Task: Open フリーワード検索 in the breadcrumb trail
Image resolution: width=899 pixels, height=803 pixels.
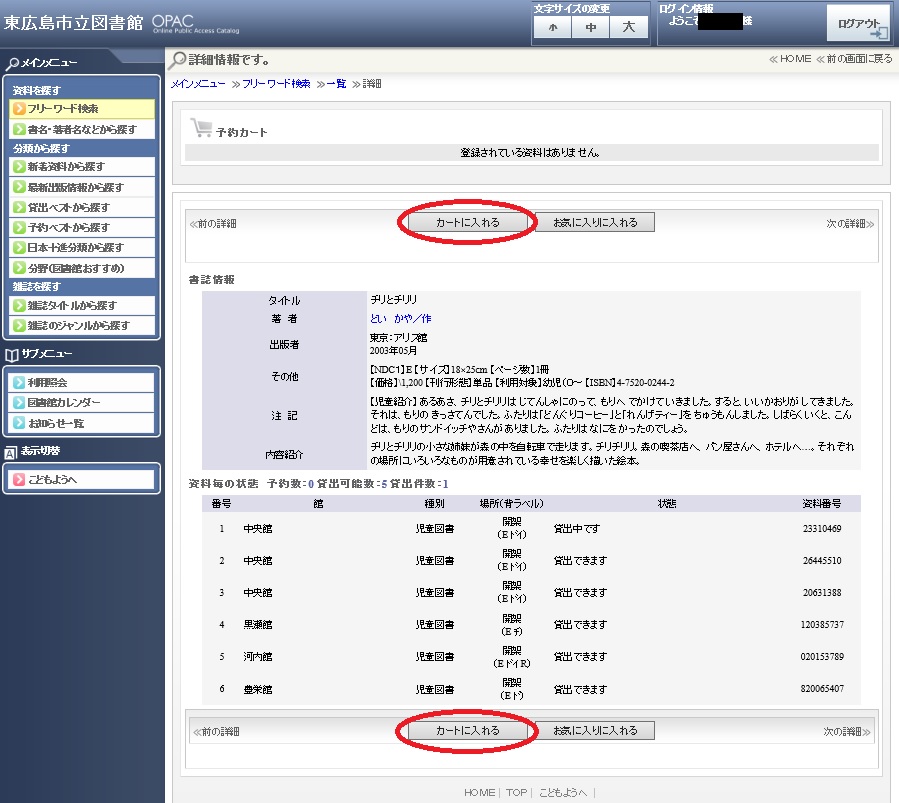Action: click(276, 84)
